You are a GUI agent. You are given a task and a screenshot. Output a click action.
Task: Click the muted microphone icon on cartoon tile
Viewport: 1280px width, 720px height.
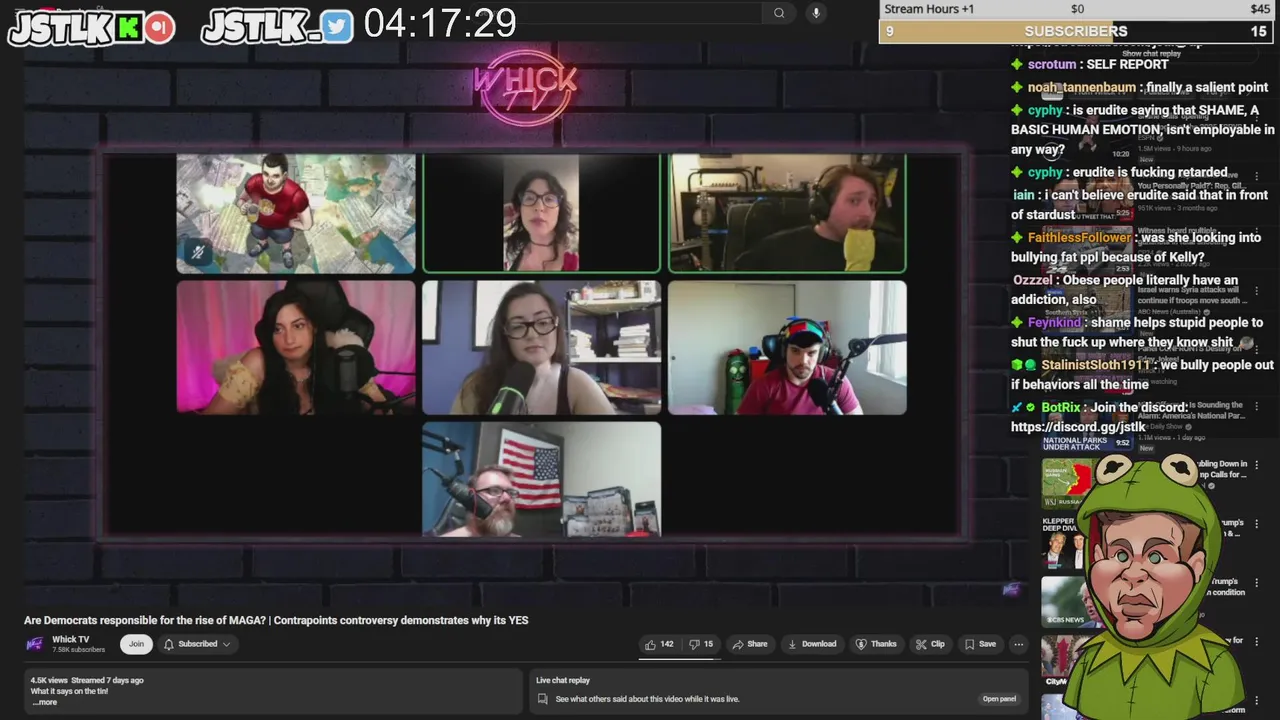pyautogui.click(x=197, y=253)
